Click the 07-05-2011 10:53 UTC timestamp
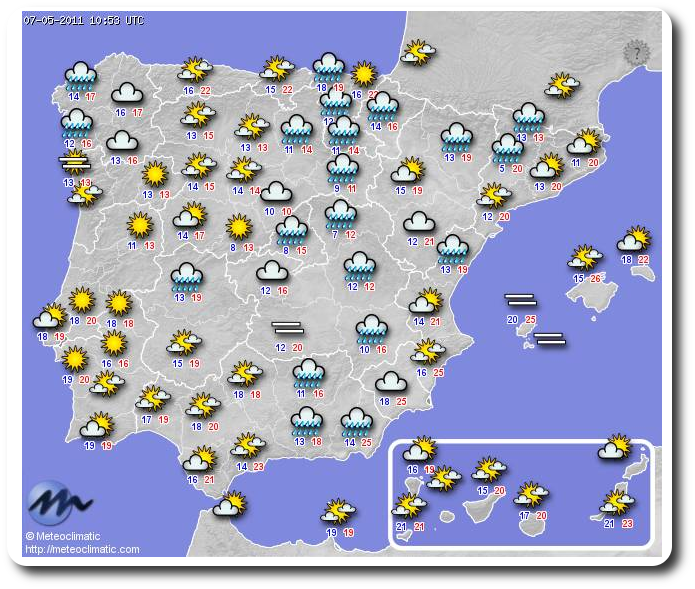Viewport: 695px width, 589px height. pos(84,20)
